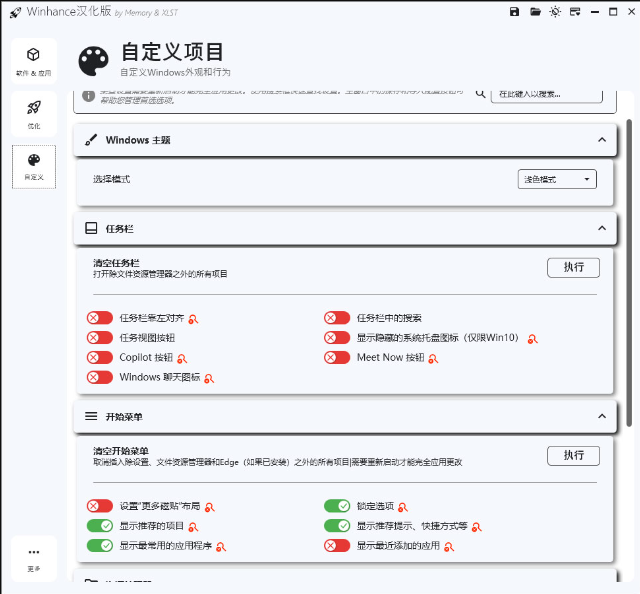Enable the 任务栏中的搜索 switch
Screen dimensions: 640x594
pyautogui.click(x=337, y=318)
